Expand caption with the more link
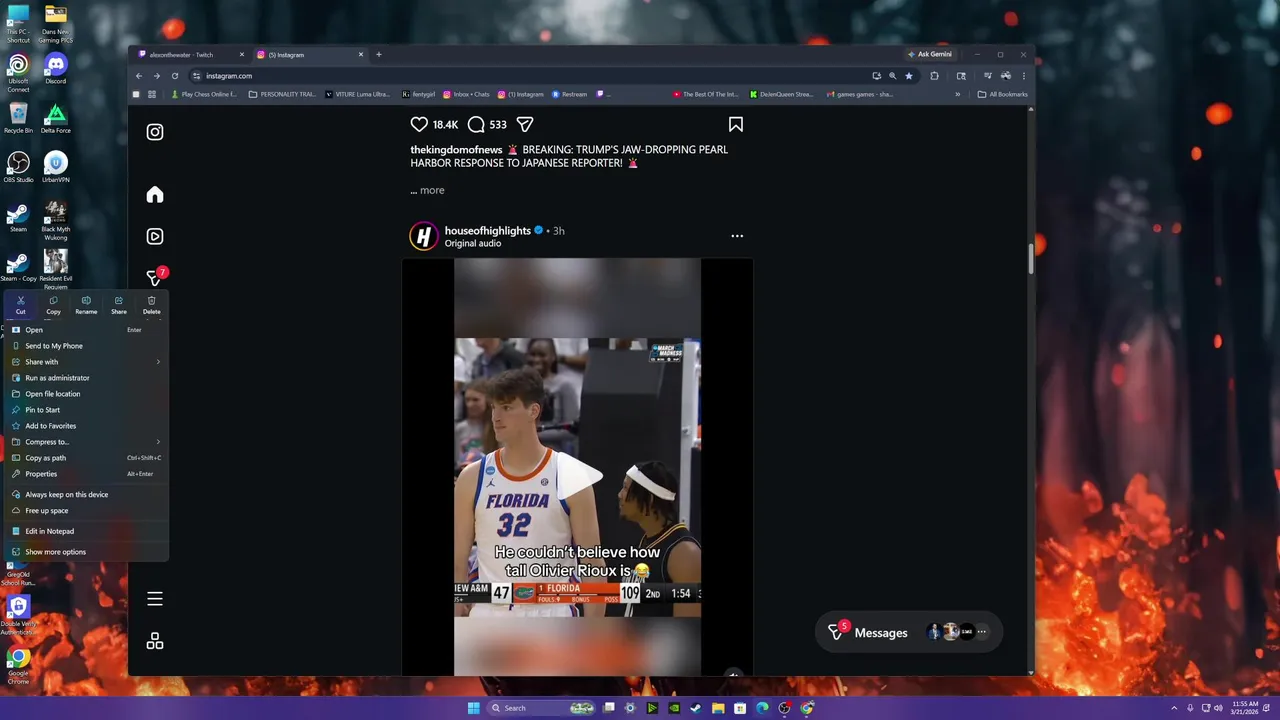1280x720 pixels. pyautogui.click(x=432, y=190)
